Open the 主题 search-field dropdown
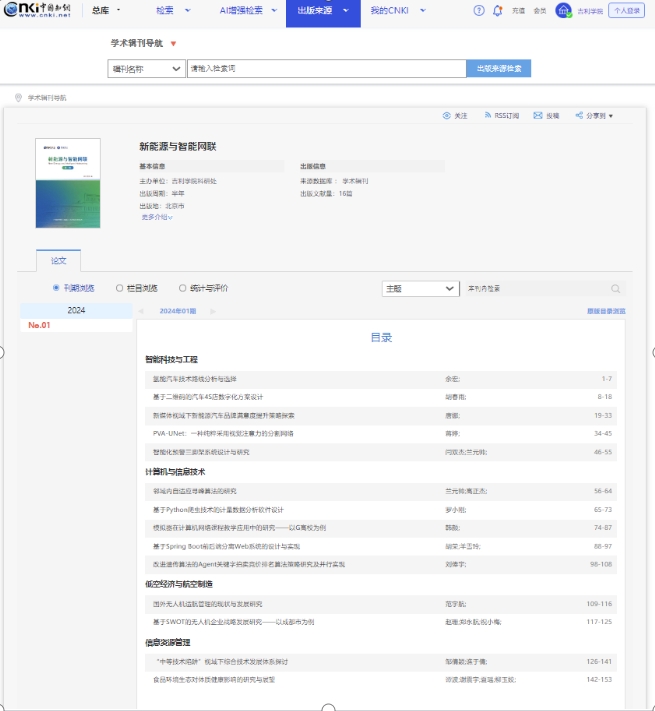The image size is (655, 711). tap(420, 288)
